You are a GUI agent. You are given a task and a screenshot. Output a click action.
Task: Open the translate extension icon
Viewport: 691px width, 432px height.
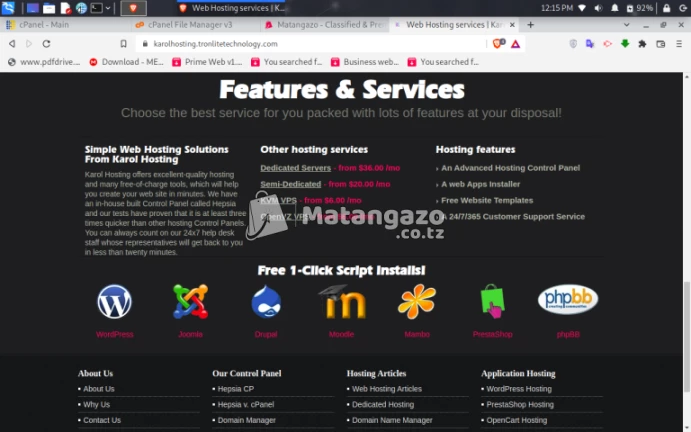(590, 44)
